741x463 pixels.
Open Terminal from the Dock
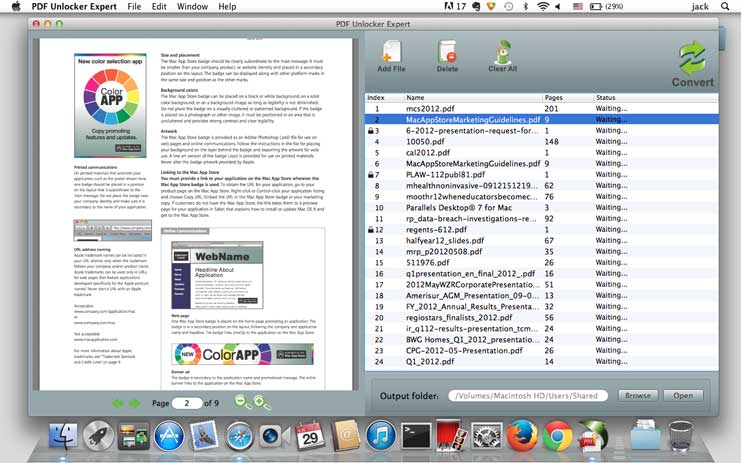coord(416,436)
